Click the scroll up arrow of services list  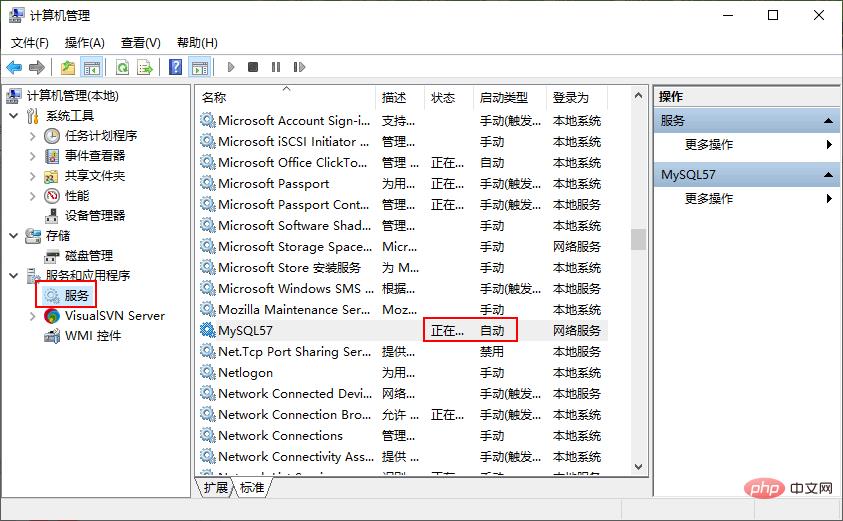pyautogui.click(x=638, y=96)
